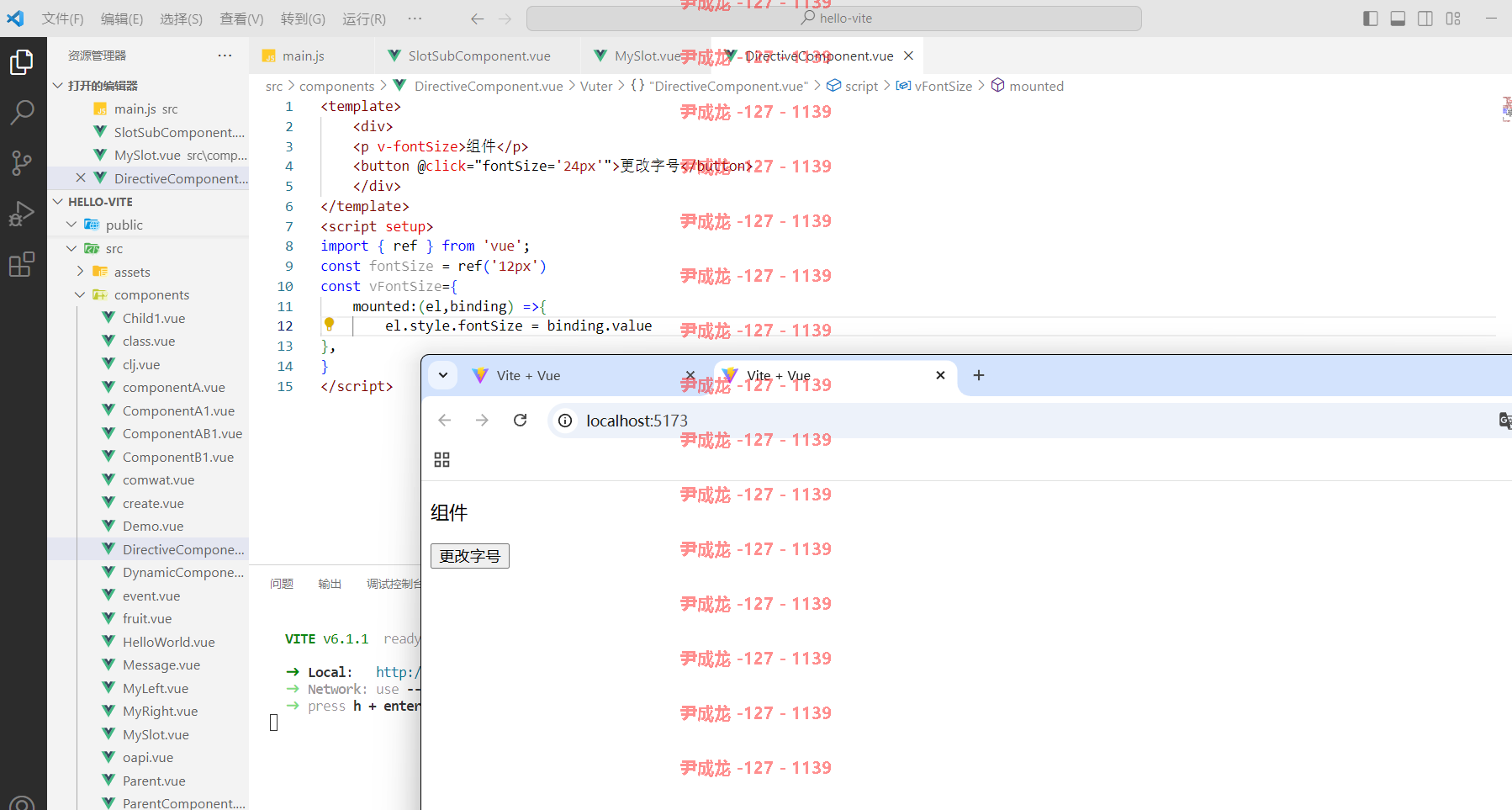Image resolution: width=1512 pixels, height=810 pixels.
Task: Open MyRight.vue in the file tree
Action: tap(160, 711)
